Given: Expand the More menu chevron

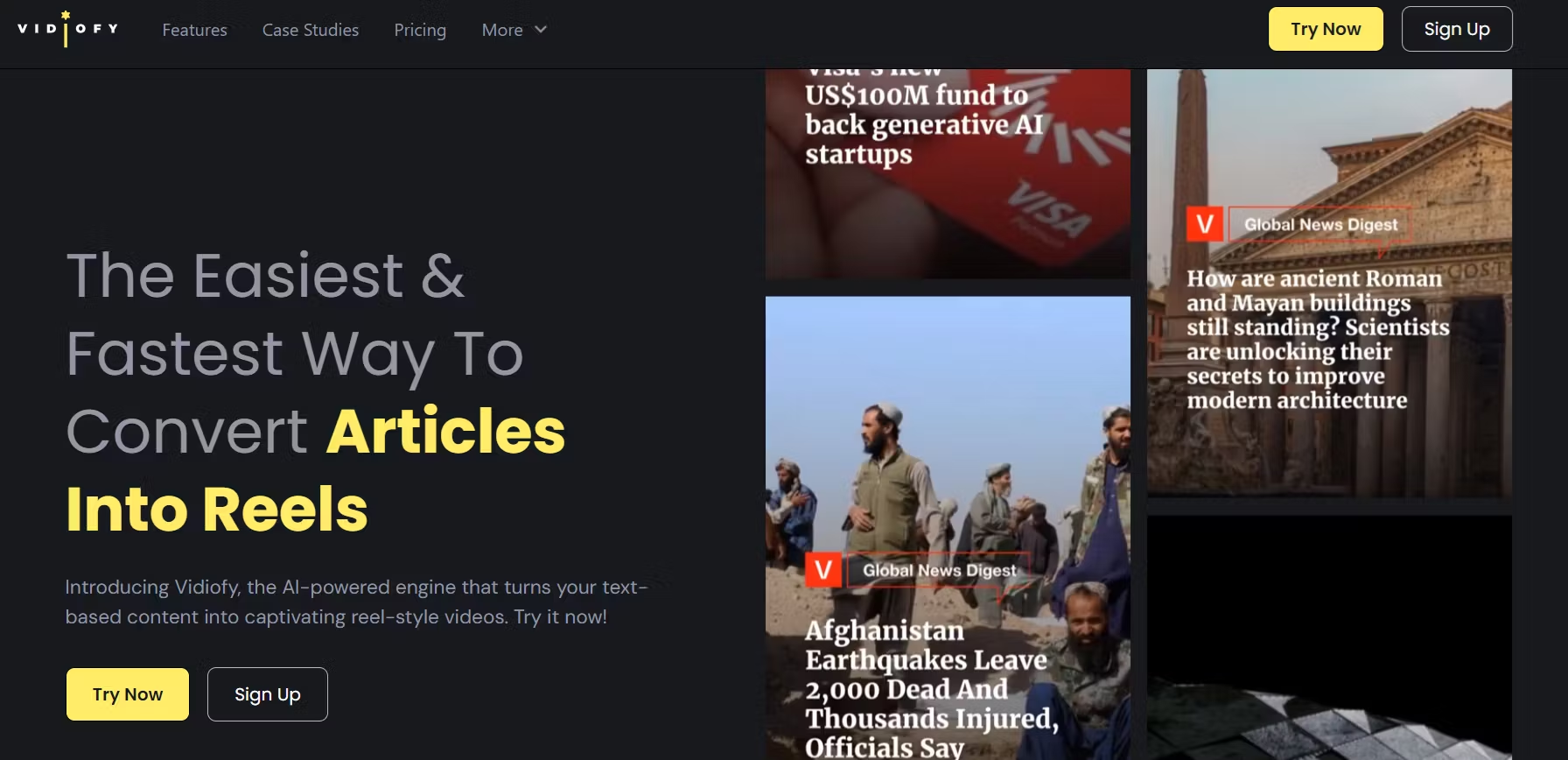Looking at the screenshot, I should point(541,30).
